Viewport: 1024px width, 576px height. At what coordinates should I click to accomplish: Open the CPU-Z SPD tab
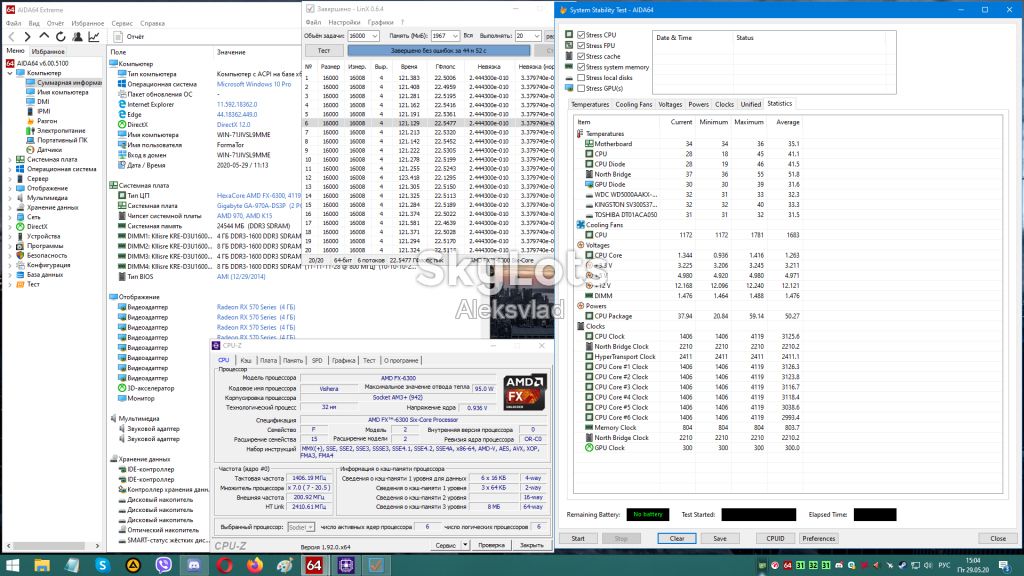tap(317, 360)
